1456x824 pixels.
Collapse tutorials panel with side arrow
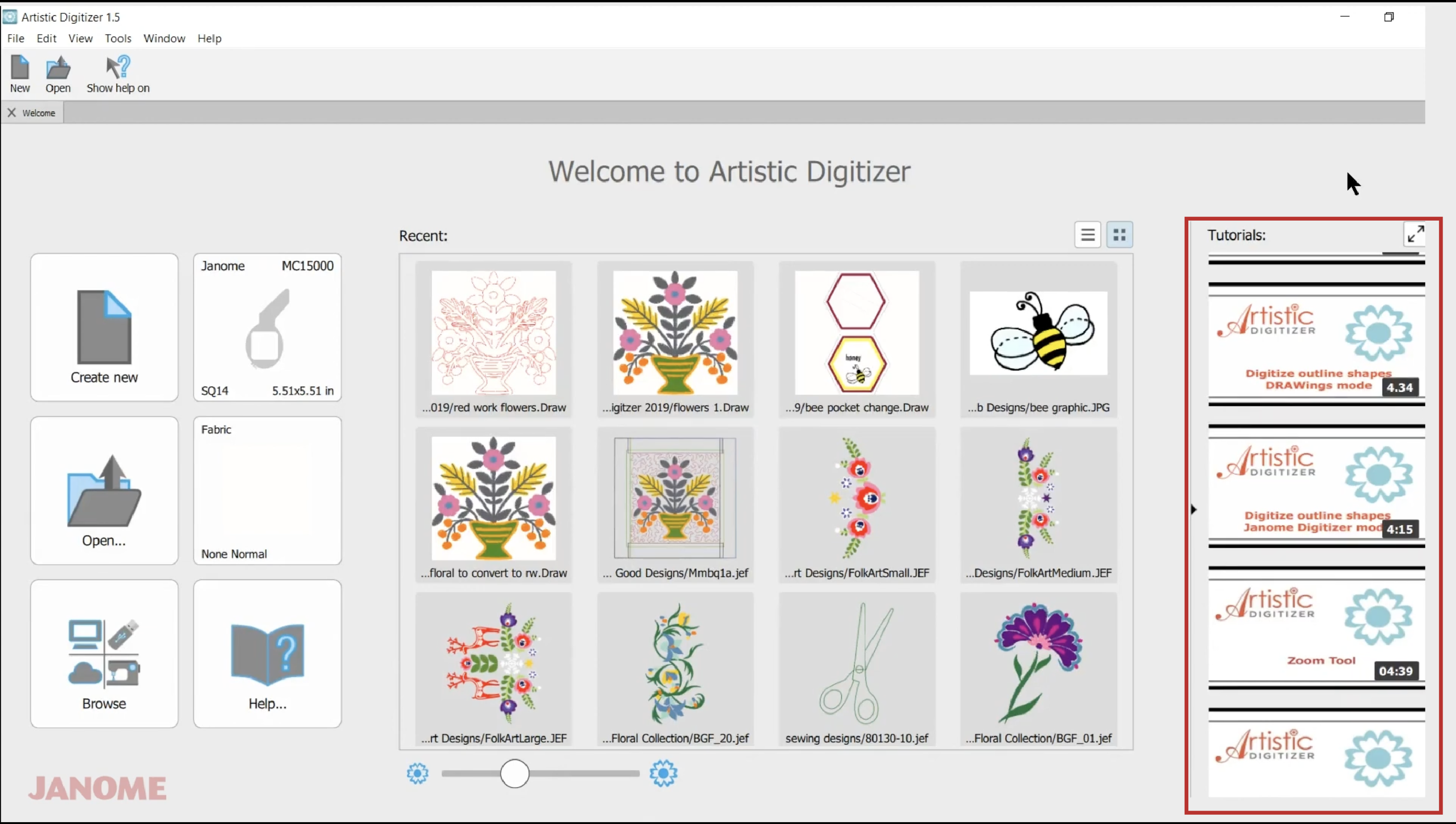tap(1193, 510)
